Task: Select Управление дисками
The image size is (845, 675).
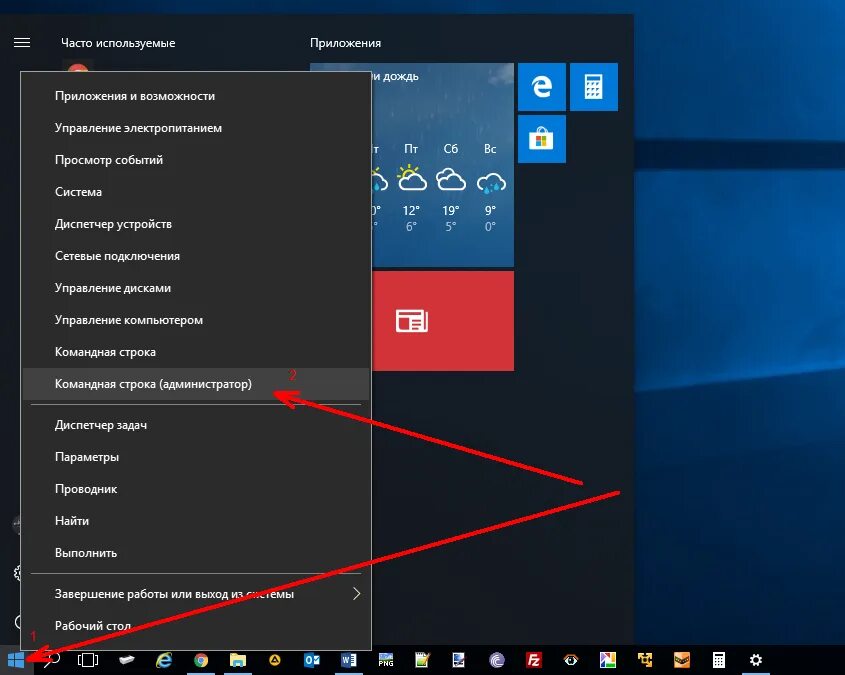Action: click(x=196, y=288)
